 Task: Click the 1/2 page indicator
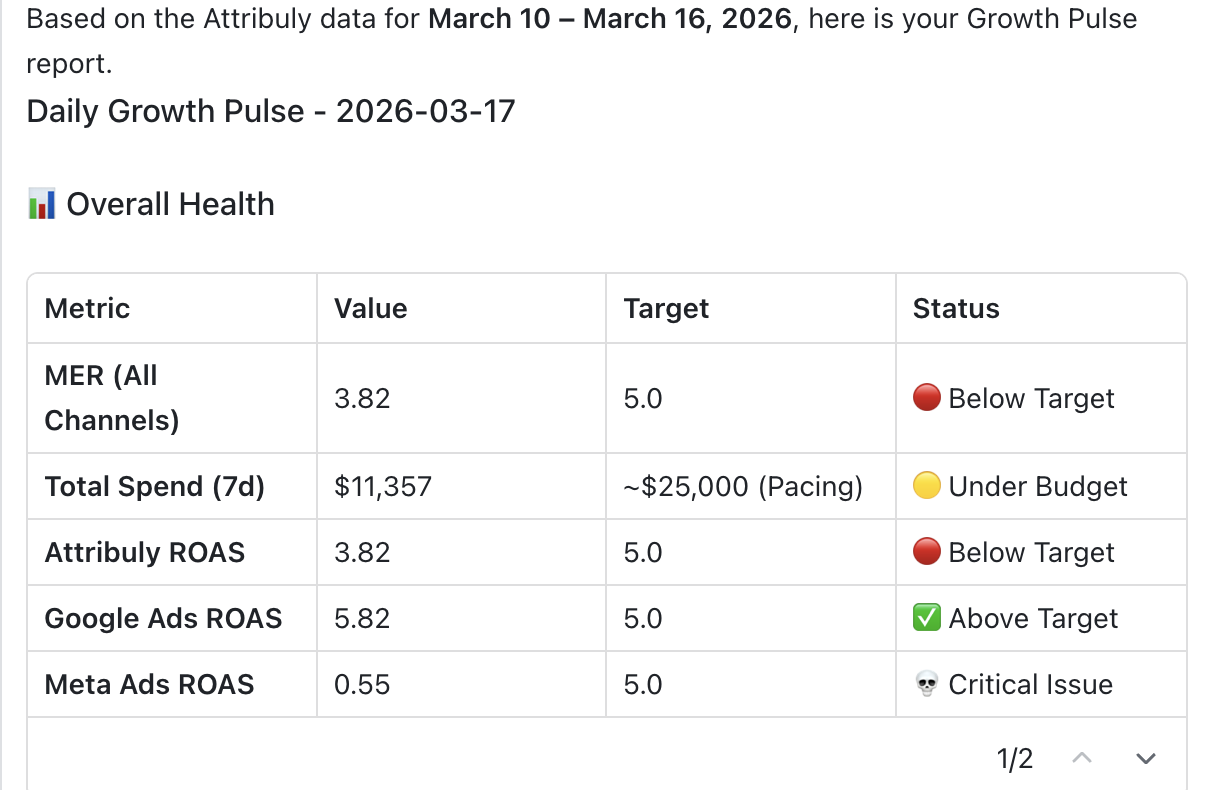(1015, 759)
